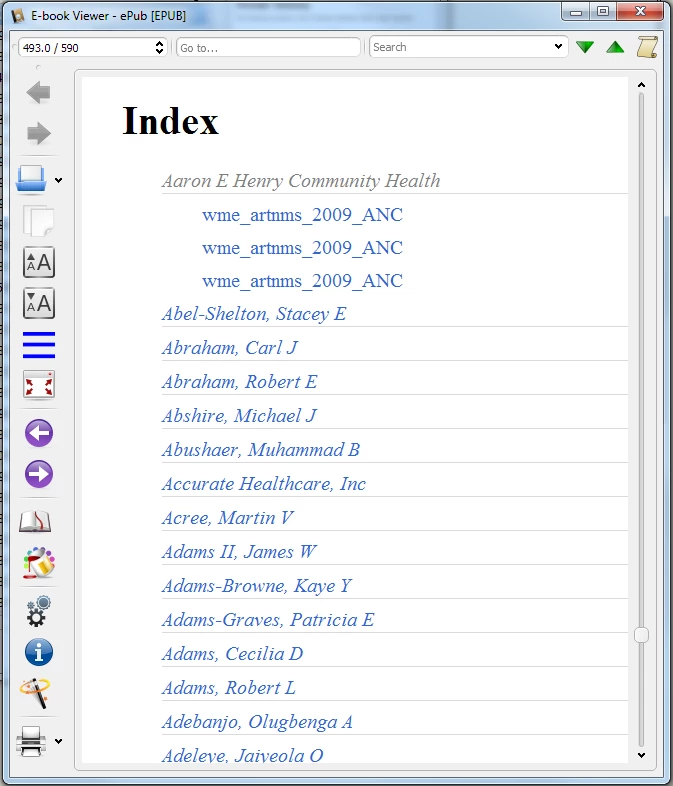673x786 pixels.
Task: Open Abraham, Robert E entry
Action: click(239, 382)
